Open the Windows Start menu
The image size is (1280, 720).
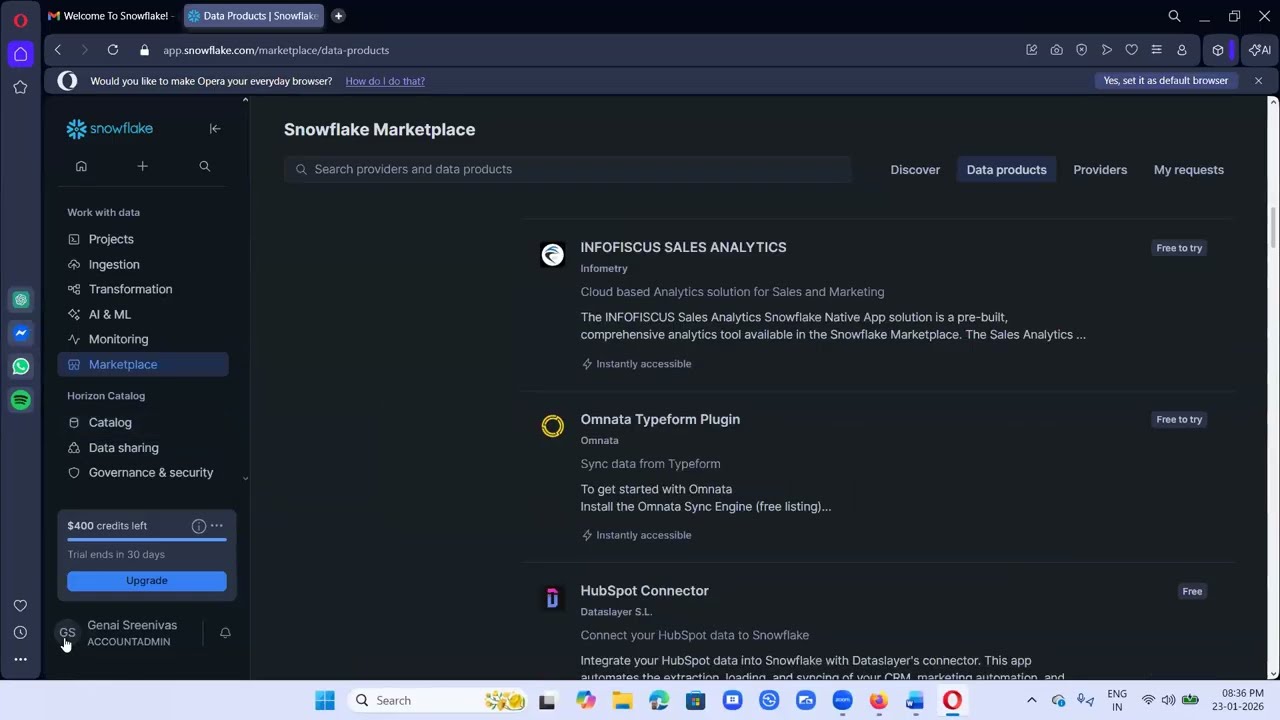click(325, 701)
